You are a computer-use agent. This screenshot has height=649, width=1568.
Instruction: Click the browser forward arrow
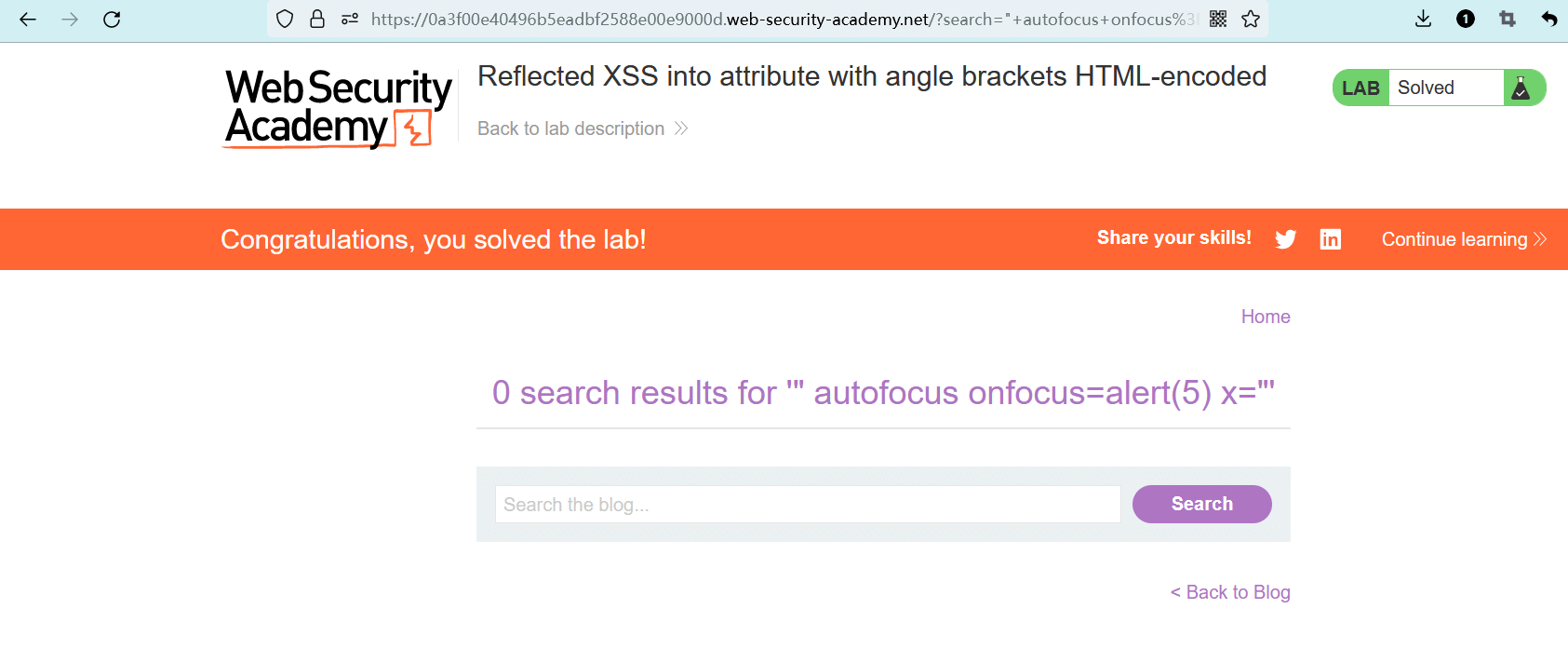pyautogui.click(x=70, y=20)
